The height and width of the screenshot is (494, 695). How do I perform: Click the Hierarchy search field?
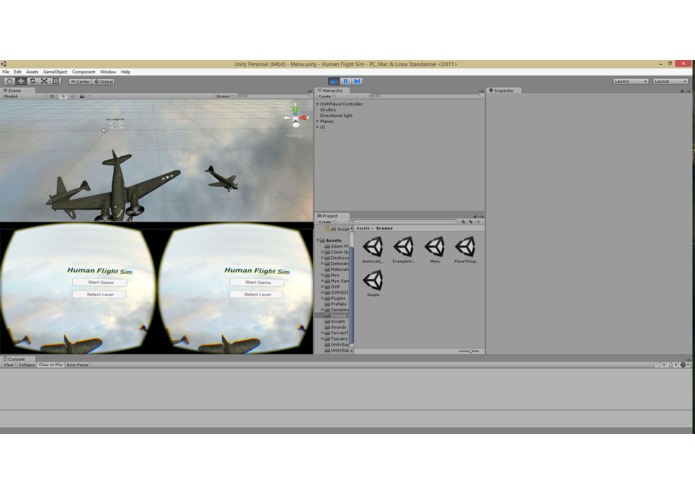[425, 96]
